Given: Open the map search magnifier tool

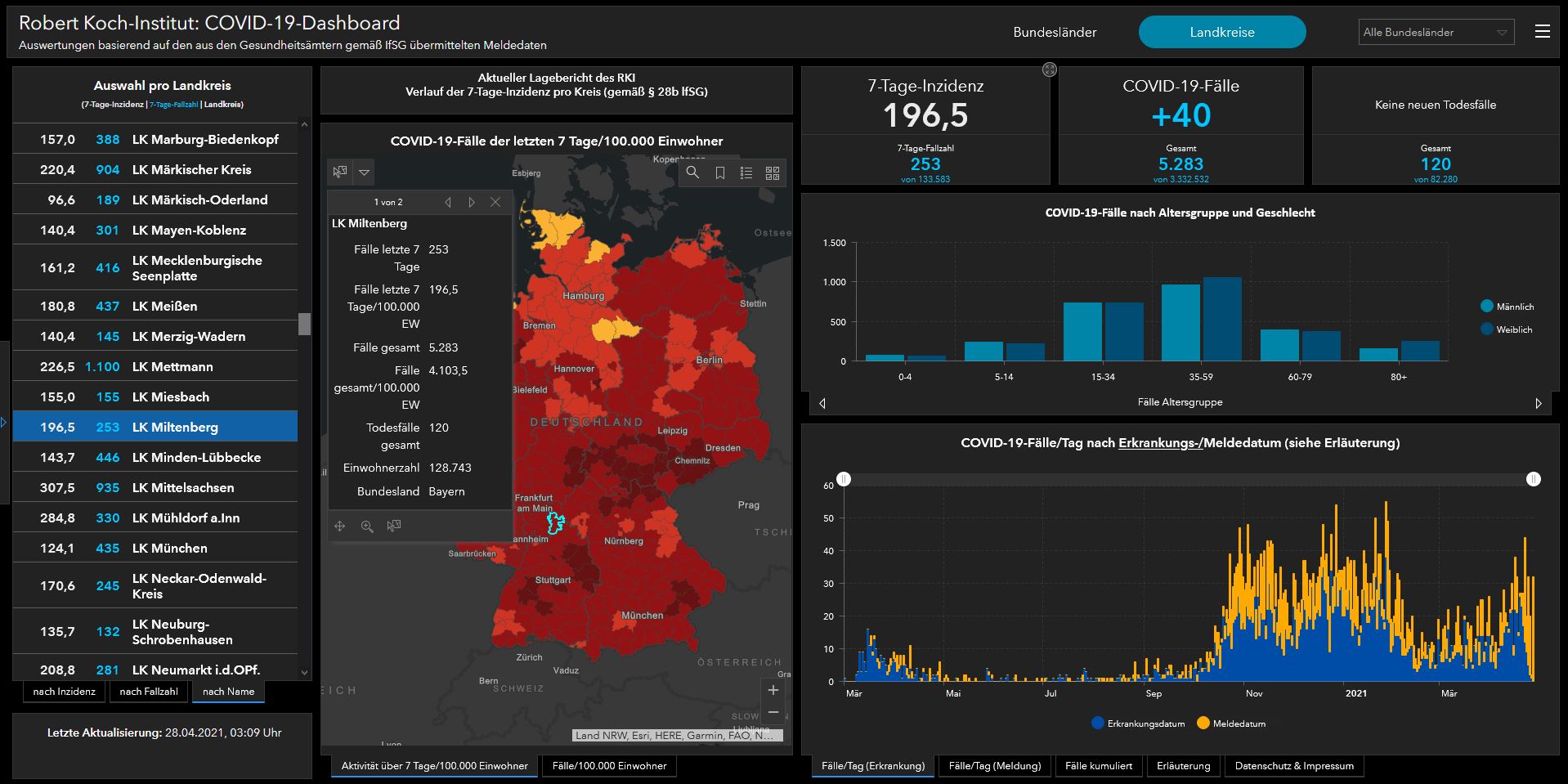Looking at the screenshot, I should tap(692, 172).
